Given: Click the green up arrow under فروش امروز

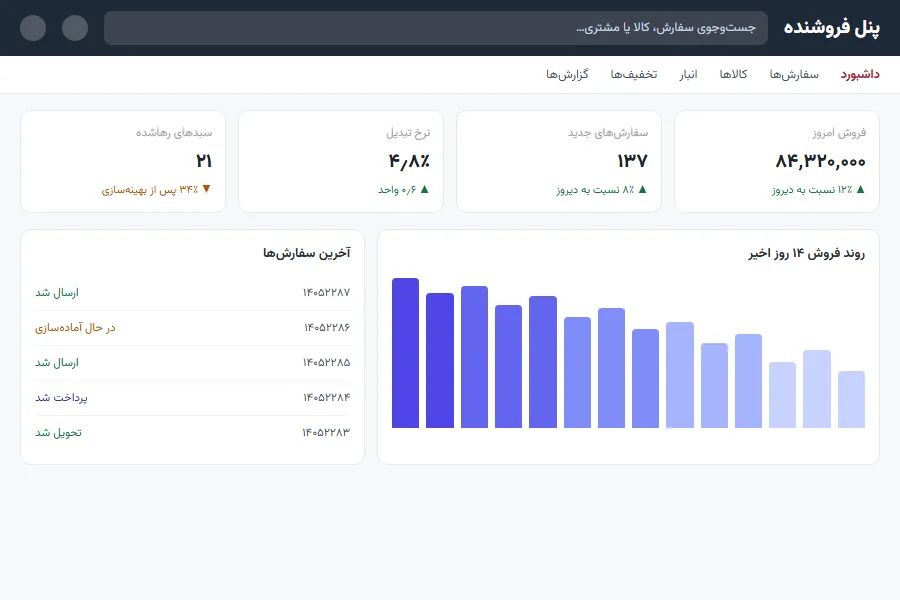Looking at the screenshot, I should (x=860, y=189).
